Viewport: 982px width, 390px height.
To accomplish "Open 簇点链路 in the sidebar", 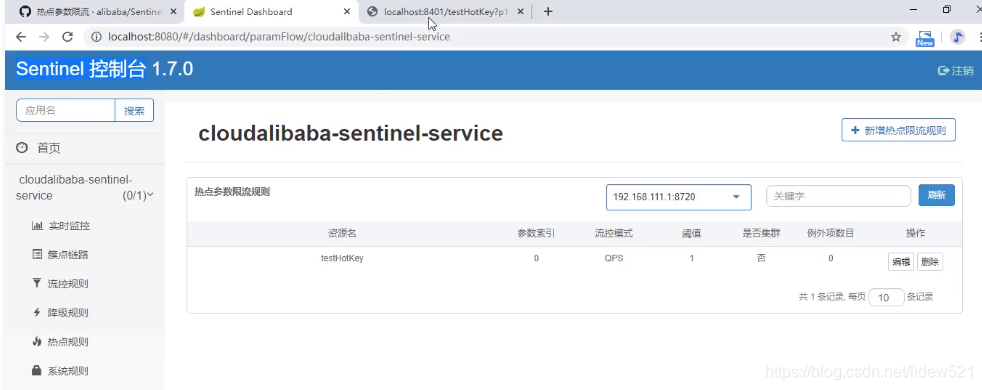I will click(60, 254).
